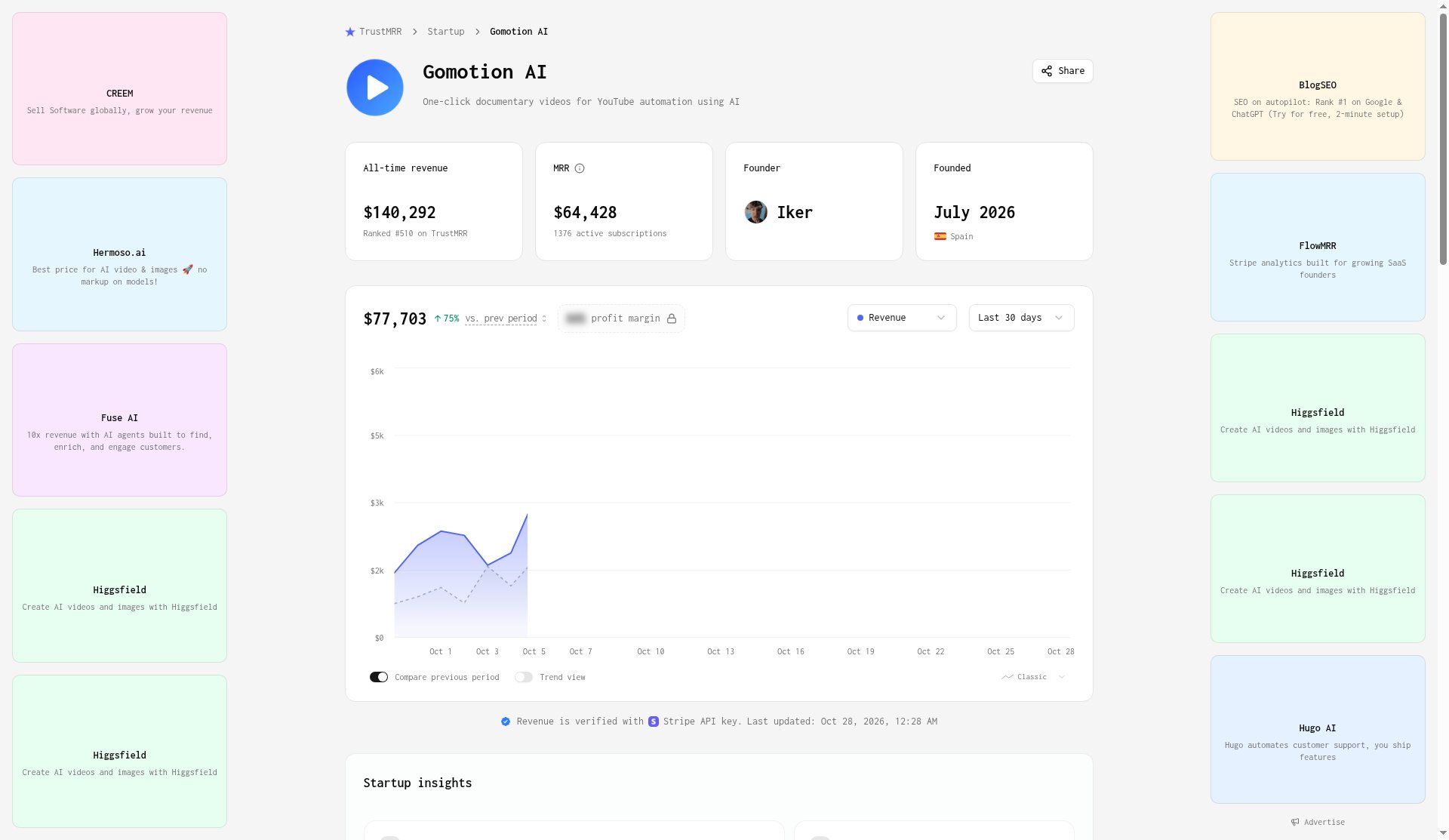The width and height of the screenshot is (1449, 840).
Task: Go to TrustMRR breadcrumb link
Action: 380,32
